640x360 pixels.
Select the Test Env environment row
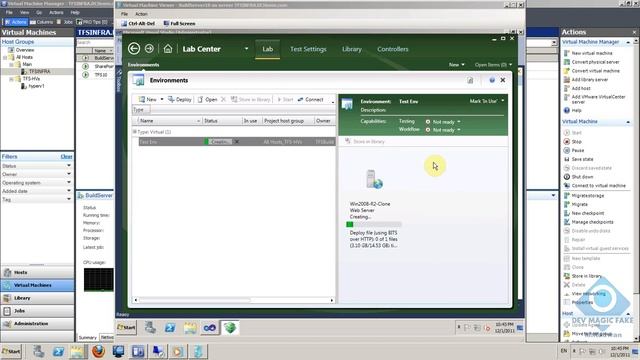click(237, 142)
